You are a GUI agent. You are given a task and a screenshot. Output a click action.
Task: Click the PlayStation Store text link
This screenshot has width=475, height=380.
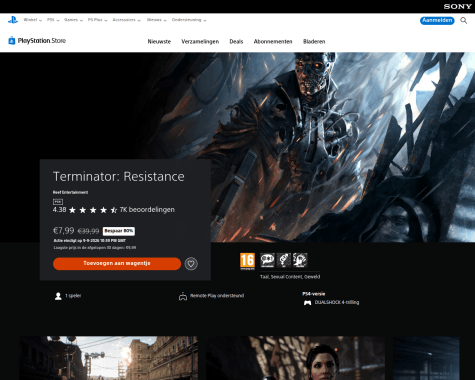pyautogui.click(x=42, y=41)
